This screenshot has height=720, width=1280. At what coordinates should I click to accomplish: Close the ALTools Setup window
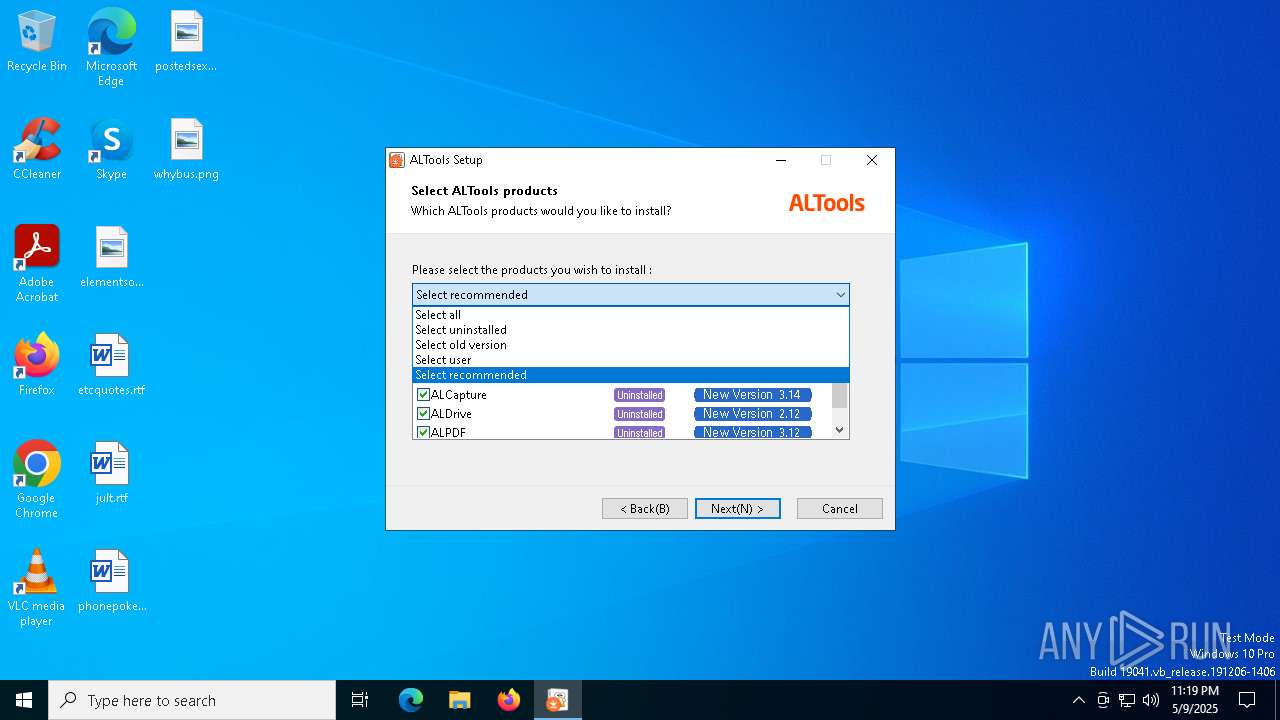872,160
